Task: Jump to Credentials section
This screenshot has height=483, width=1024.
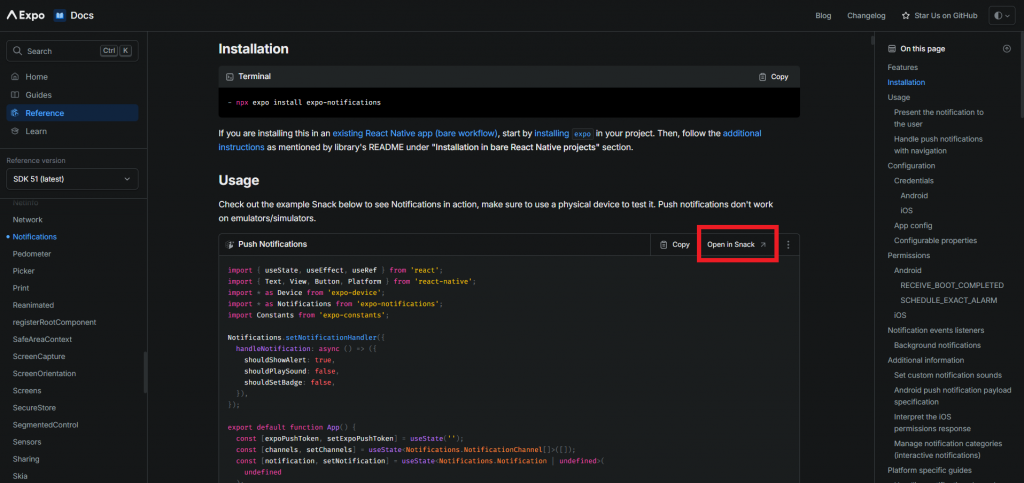Action: (x=914, y=181)
